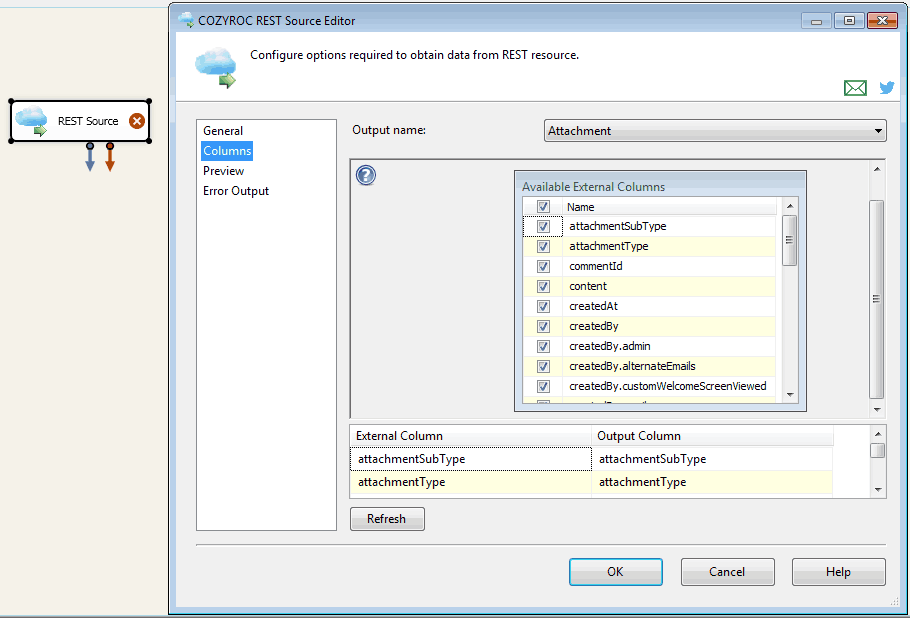Click the Available External Columns panel title
Screen dimensions: 910x618
click(593, 187)
